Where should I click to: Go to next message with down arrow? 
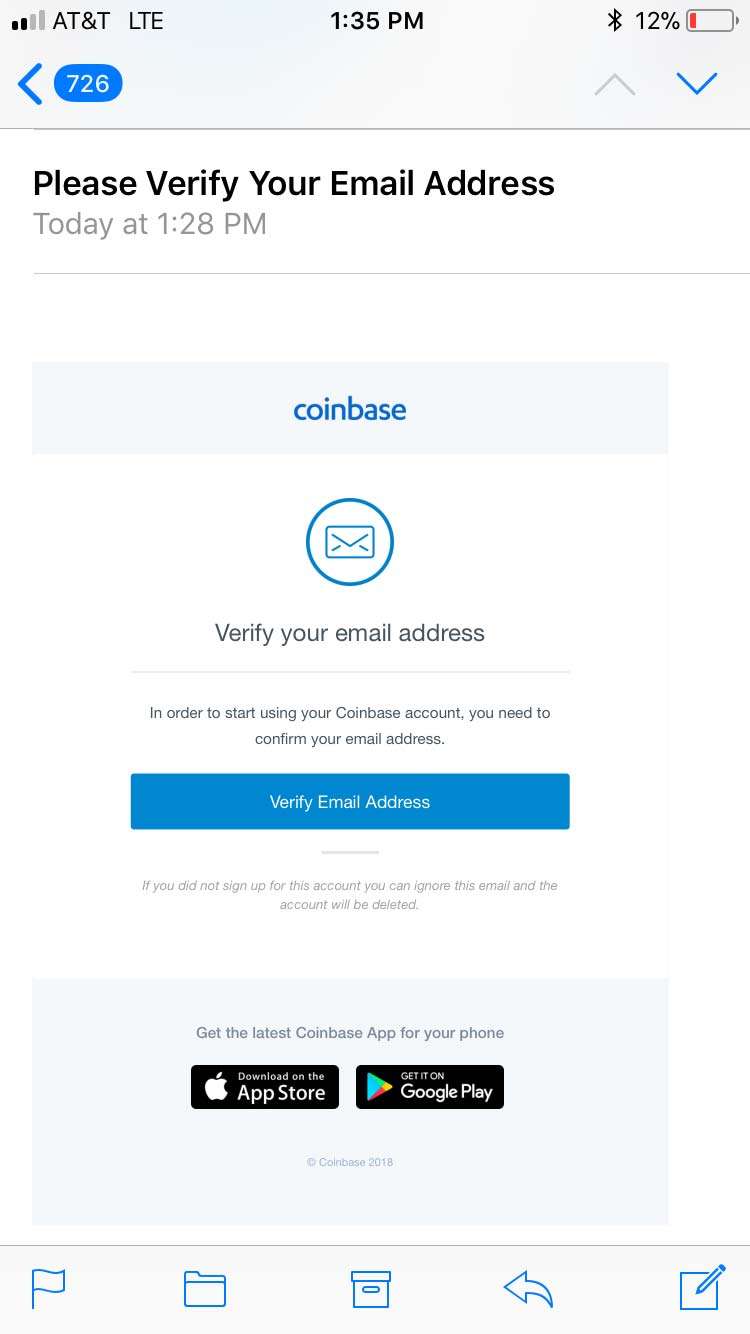point(696,84)
